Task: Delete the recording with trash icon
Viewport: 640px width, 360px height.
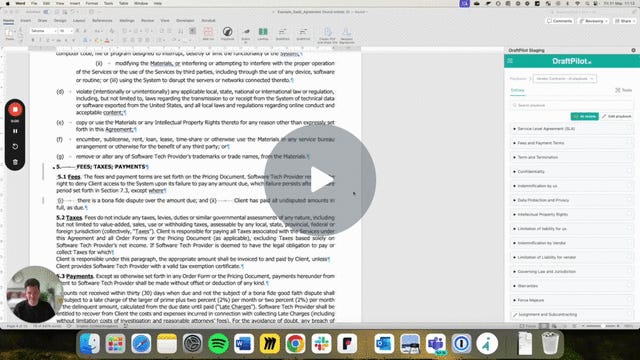Action: [15, 162]
